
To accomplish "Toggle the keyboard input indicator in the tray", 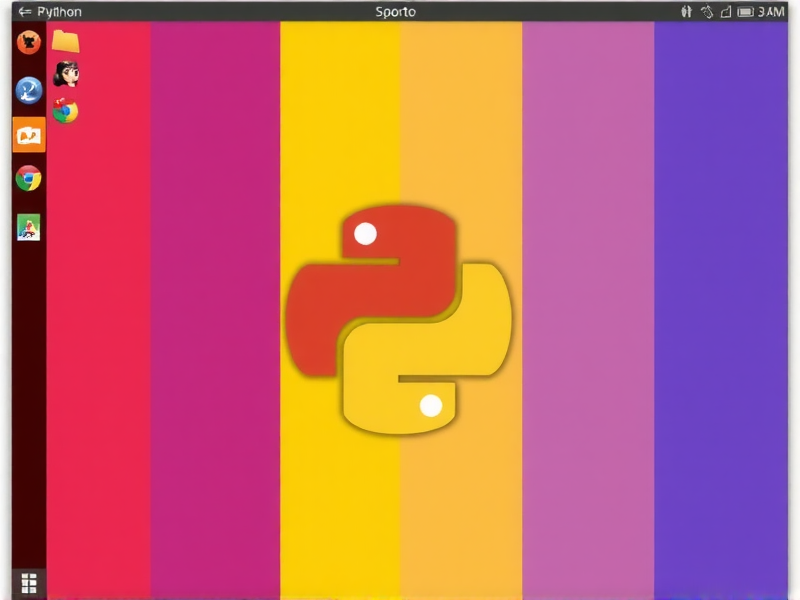I will point(687,11).
